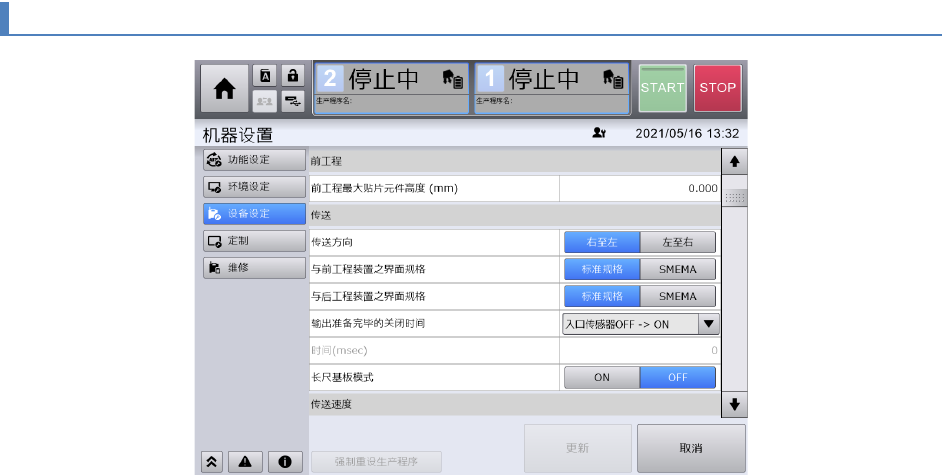Edit the 0.000 component height field
Image resolution: width=942 pixels, height=475 pixels.
640,188
